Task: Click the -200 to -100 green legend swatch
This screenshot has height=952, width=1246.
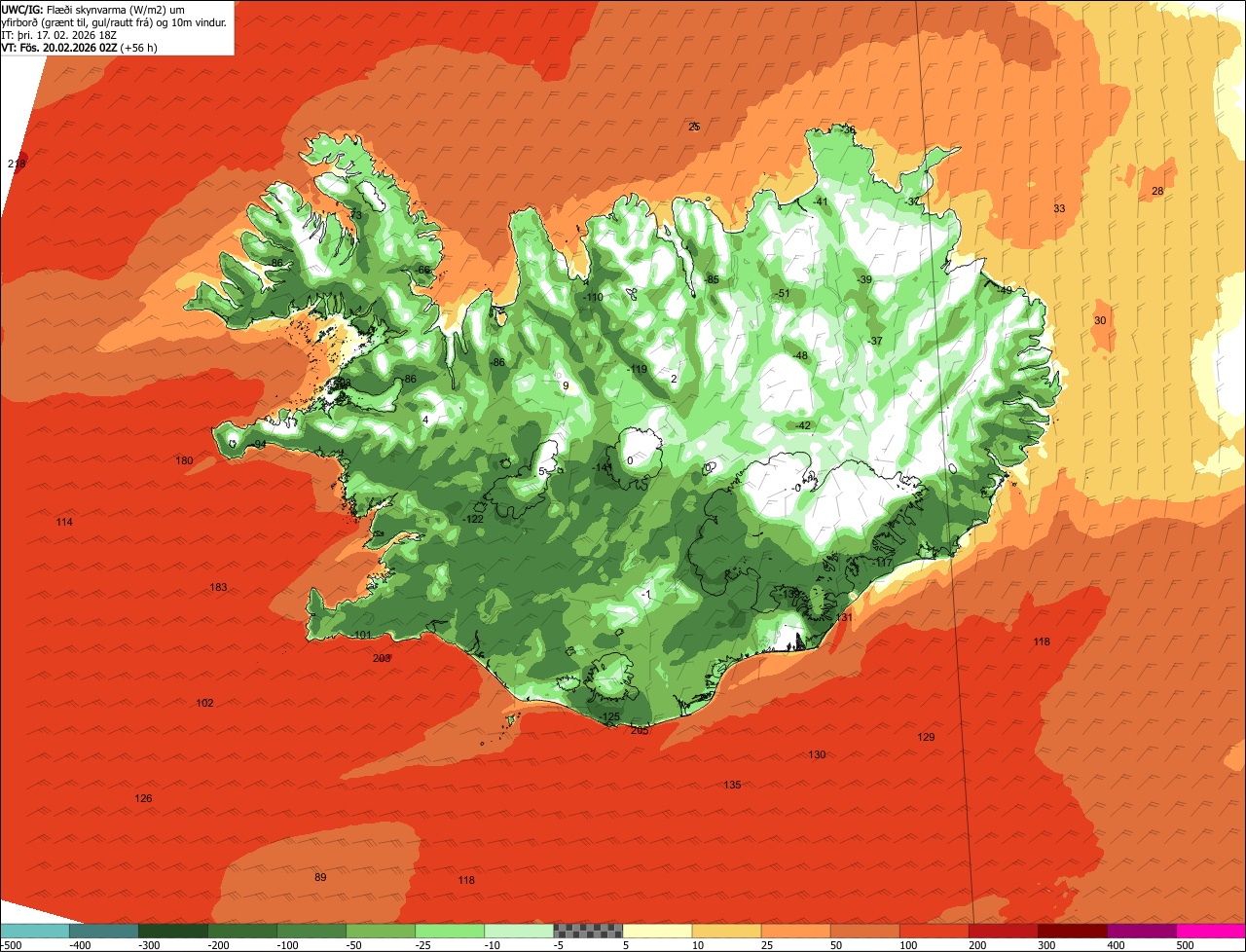Action: click(242, 932)
